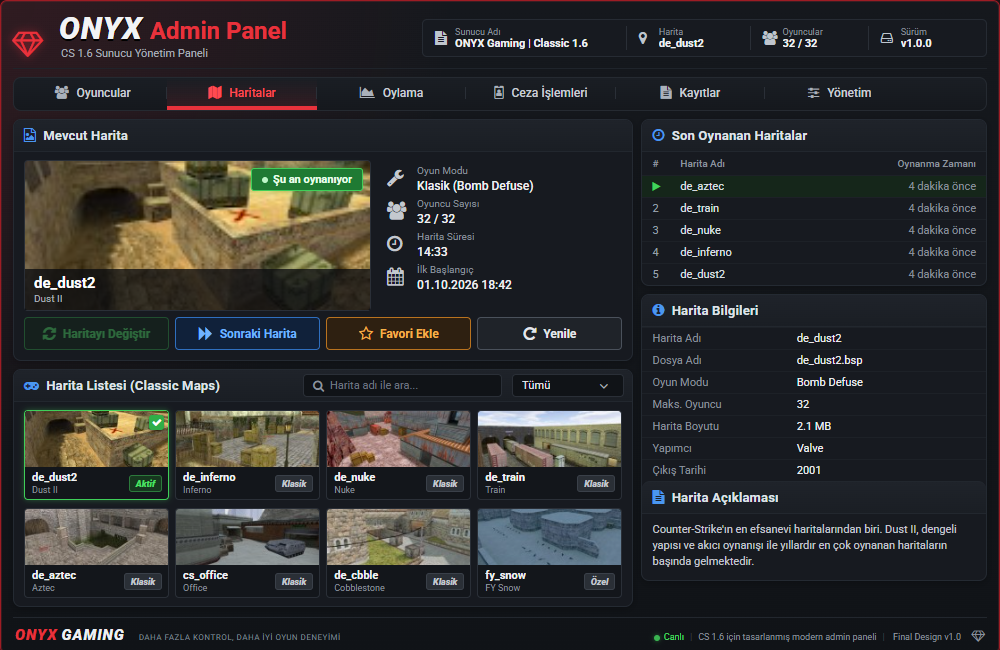
Task: Go to the Ceza İşlemleri tab
Action: (x=540, y=93)
